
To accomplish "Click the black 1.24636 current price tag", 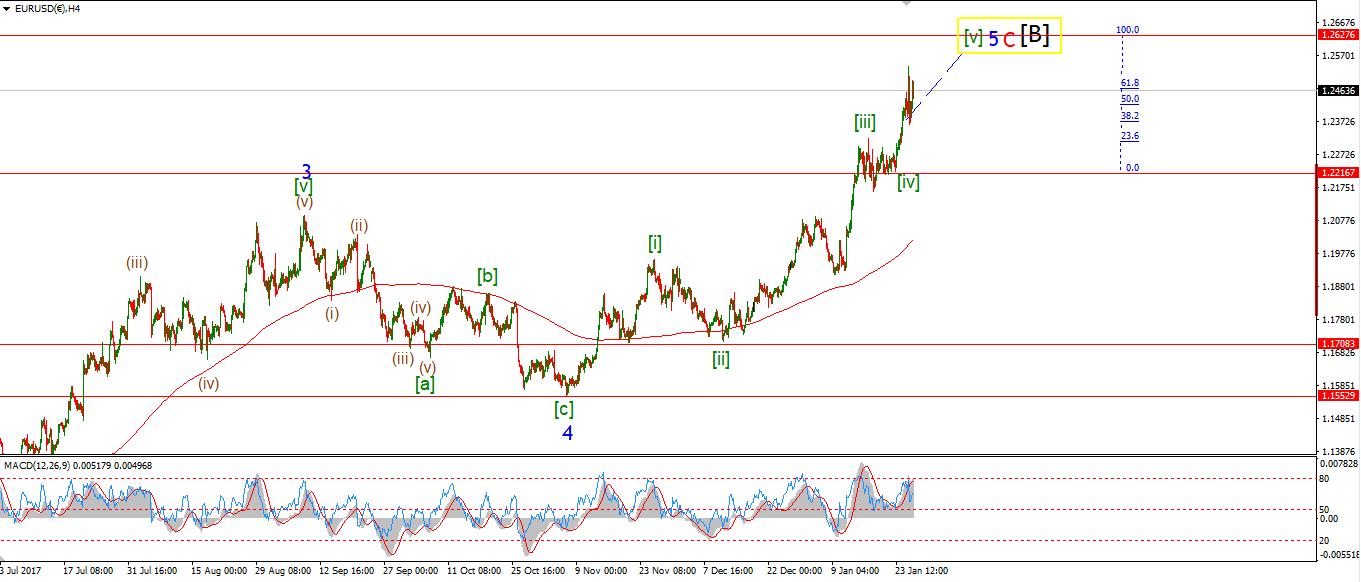I will 1338,90.
